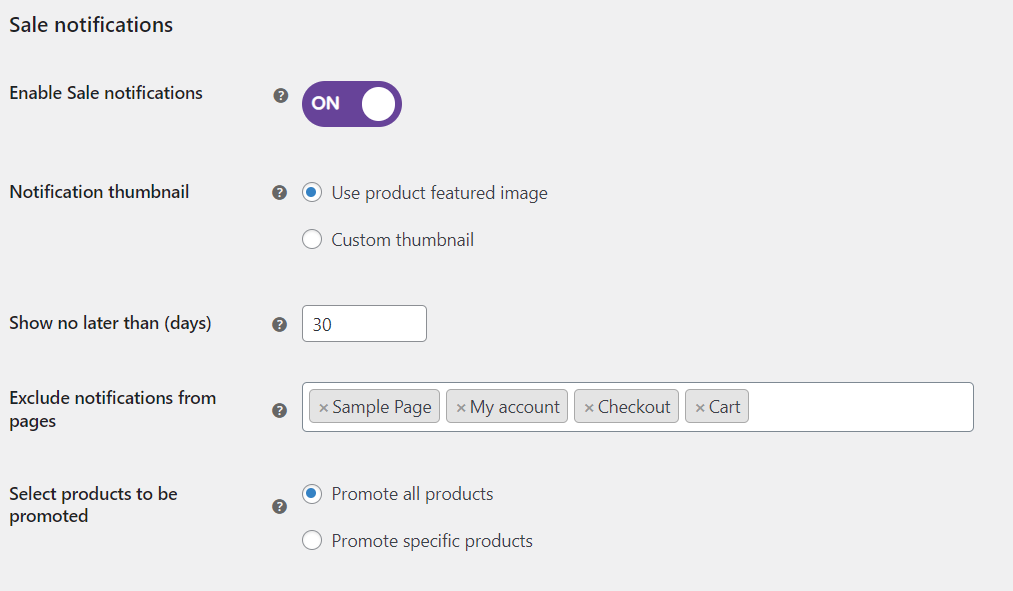Click the days input field showing 30

click(364, 324)
